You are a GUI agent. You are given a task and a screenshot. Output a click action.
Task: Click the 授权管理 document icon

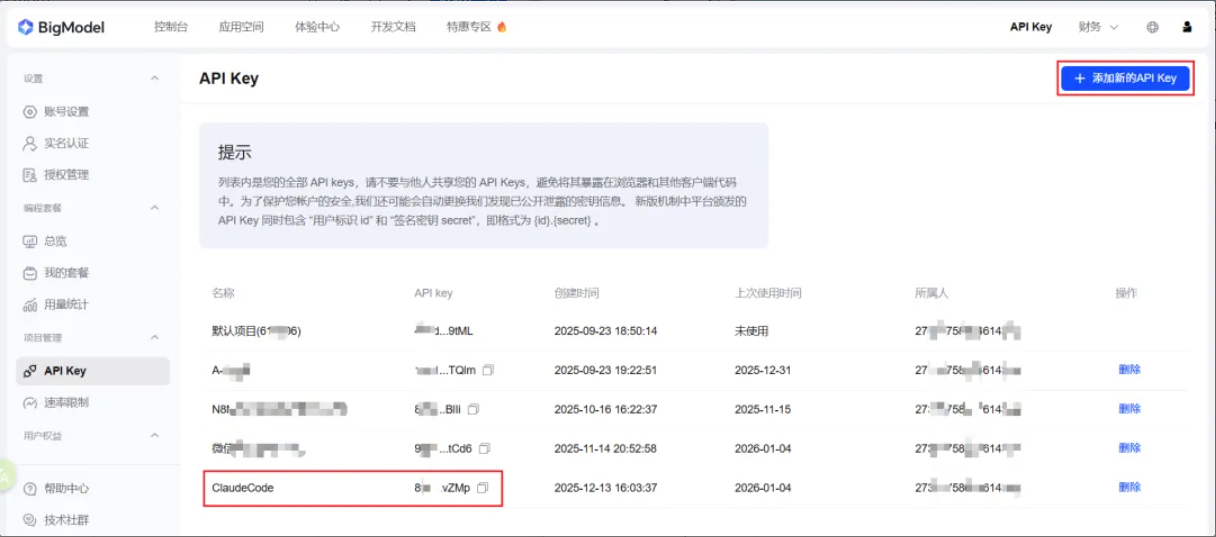(30, 175)
